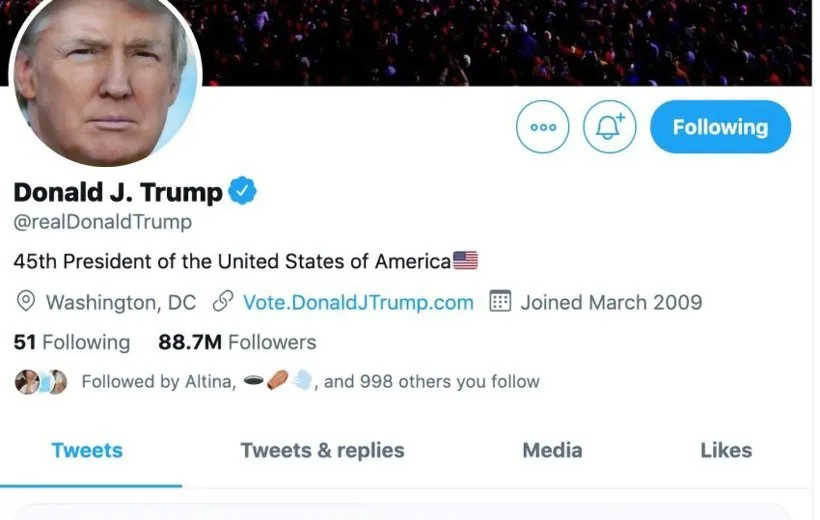This screenshot has height=520, width=820.
Task: Click the location pin icon
Action: point(27,302)
